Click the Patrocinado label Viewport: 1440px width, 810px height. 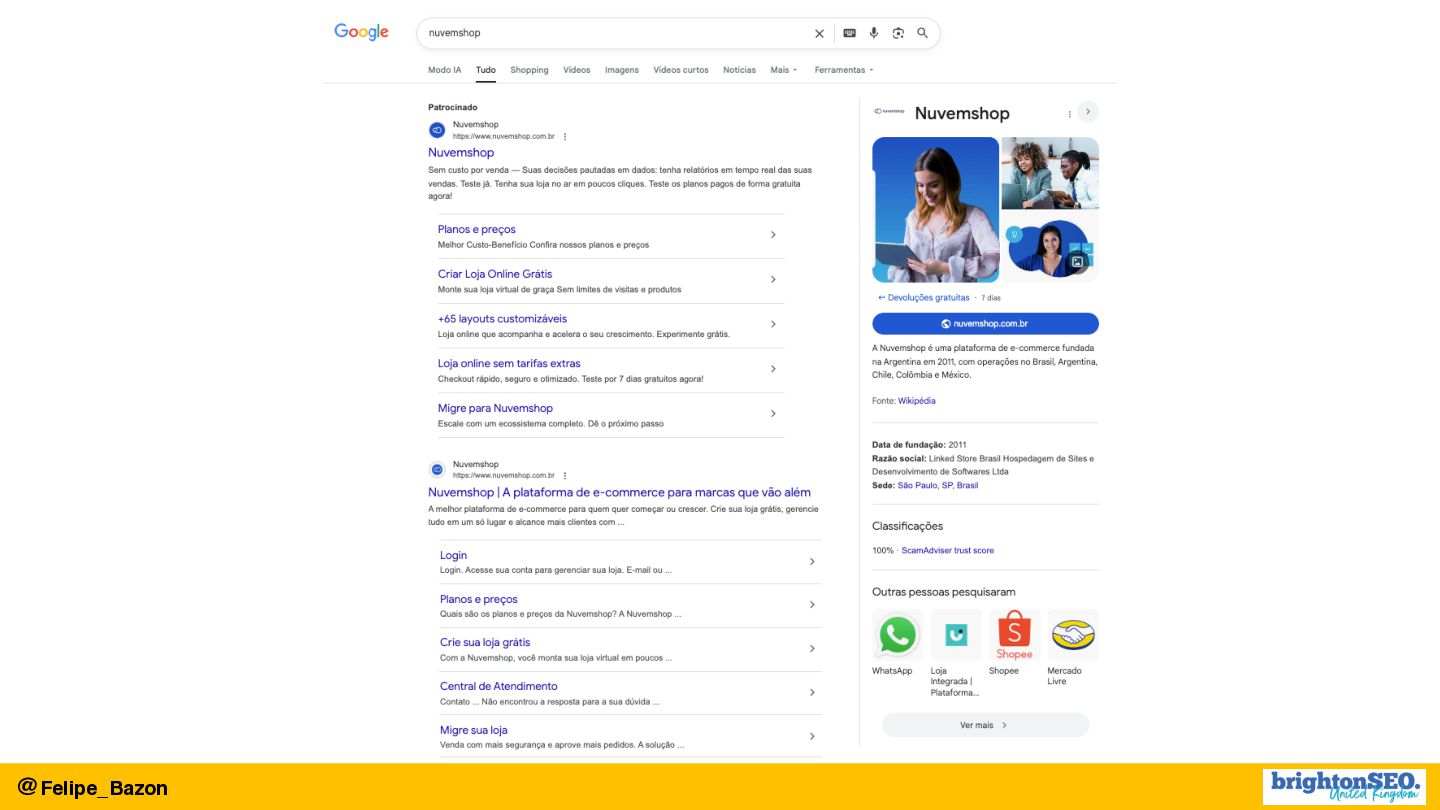[453, 107]
